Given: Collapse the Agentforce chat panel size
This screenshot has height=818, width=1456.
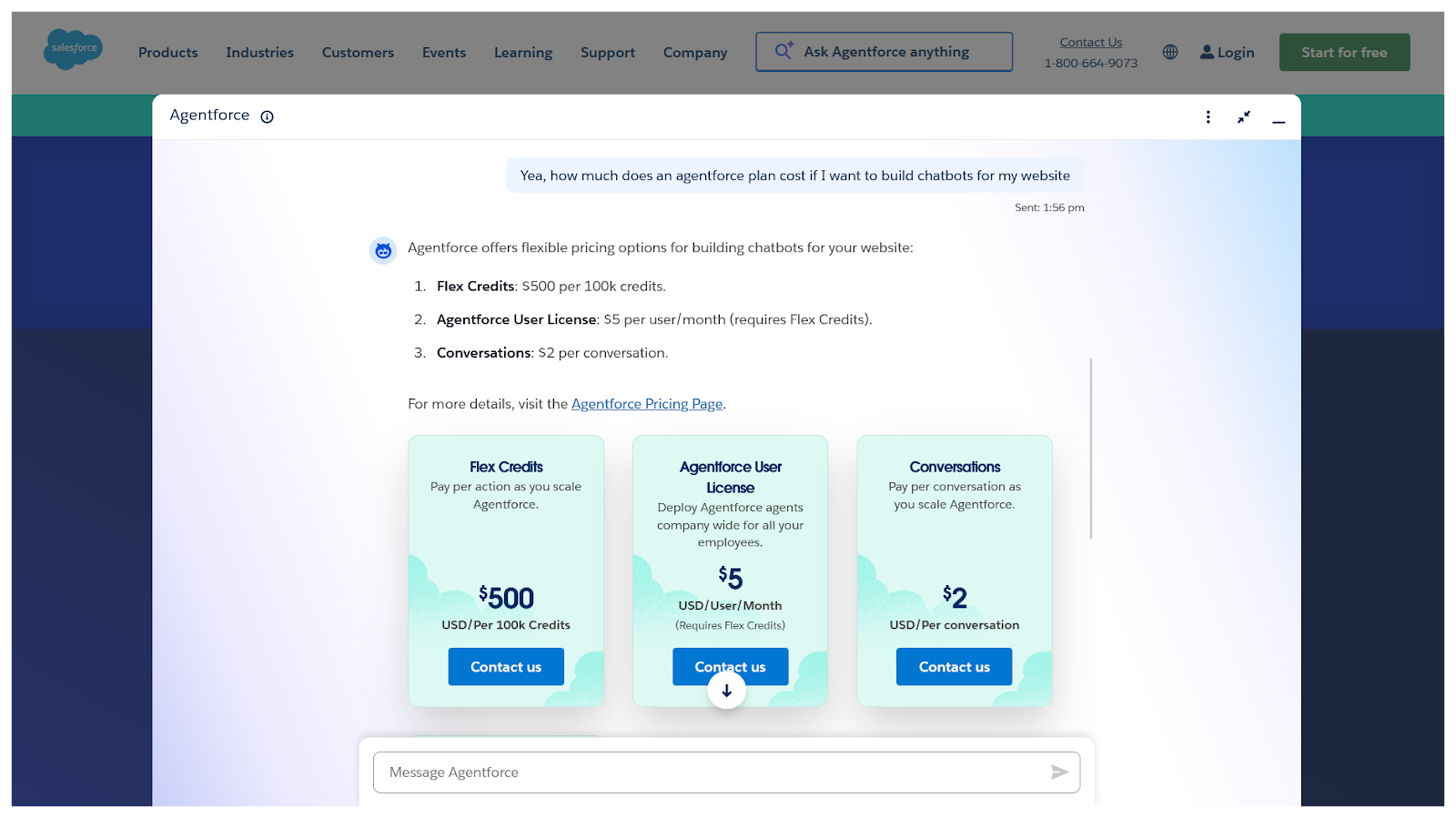Looking at the screenshot, I should point(1243,116).
